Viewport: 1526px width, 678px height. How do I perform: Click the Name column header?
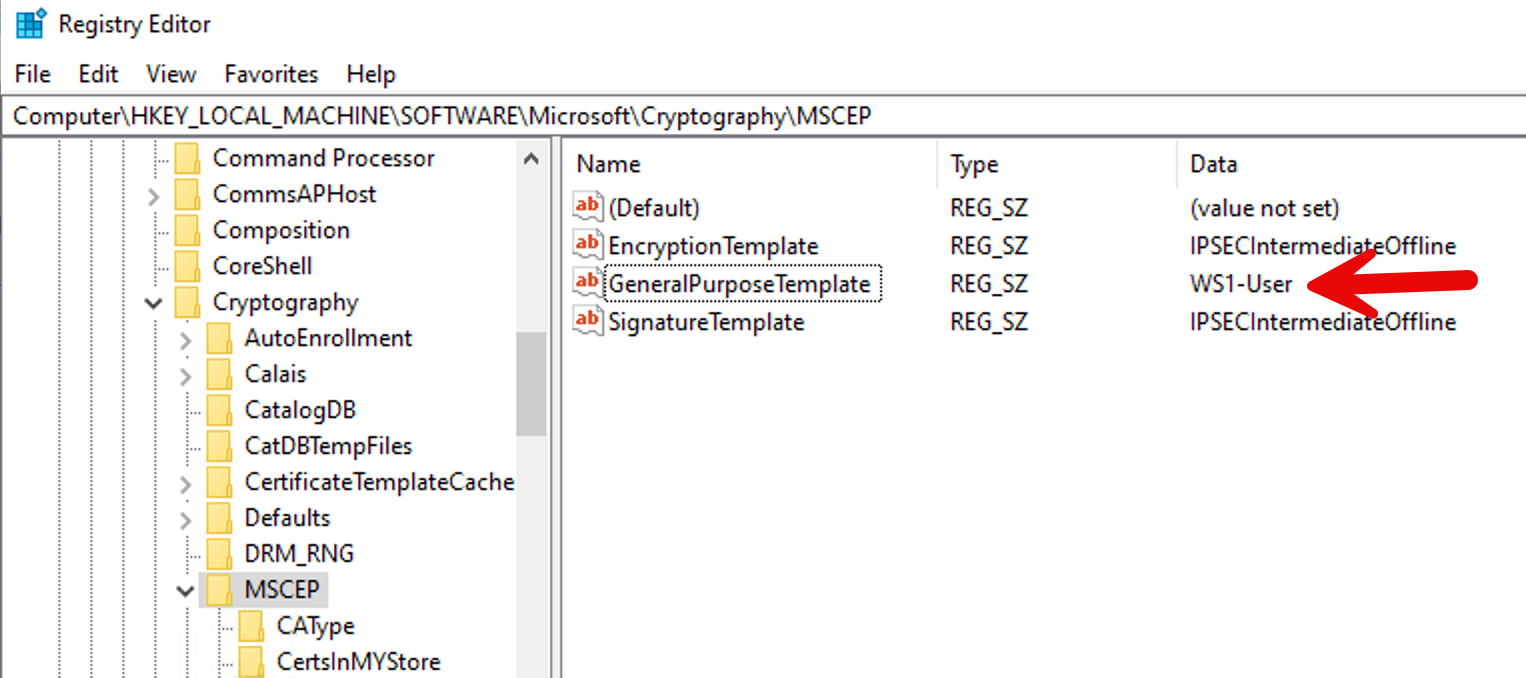[608, 165]
